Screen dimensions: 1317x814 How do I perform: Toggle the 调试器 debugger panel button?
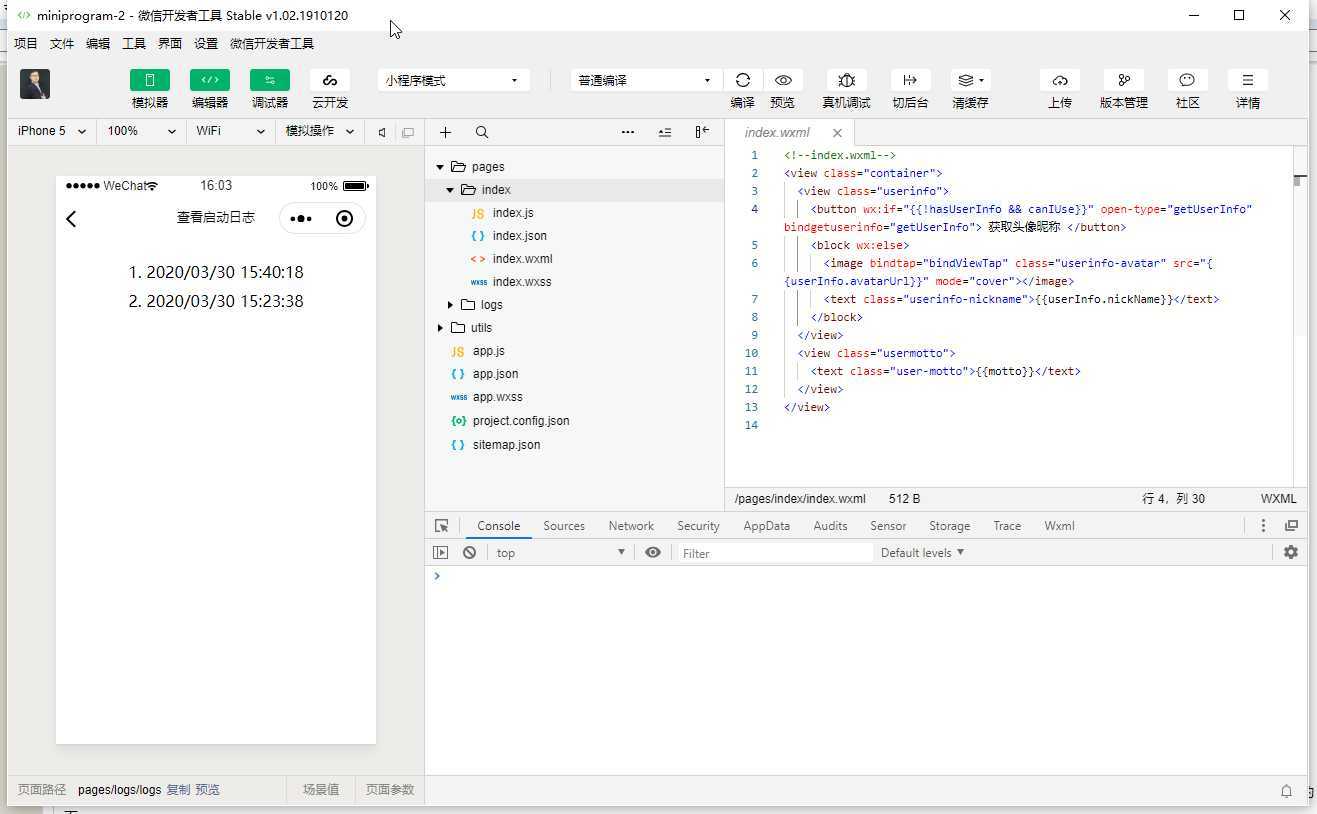click(270, 81)
